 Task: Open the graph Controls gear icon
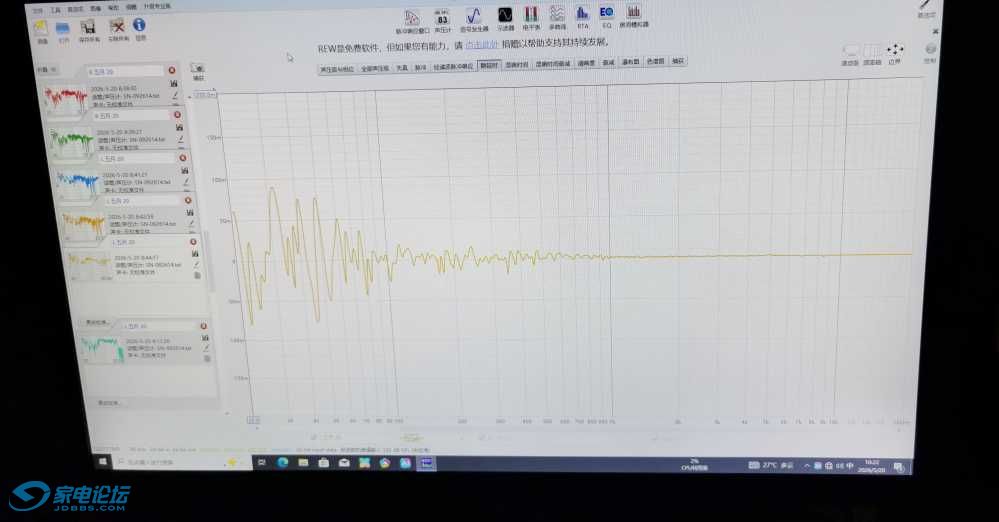tap(930, 53)
